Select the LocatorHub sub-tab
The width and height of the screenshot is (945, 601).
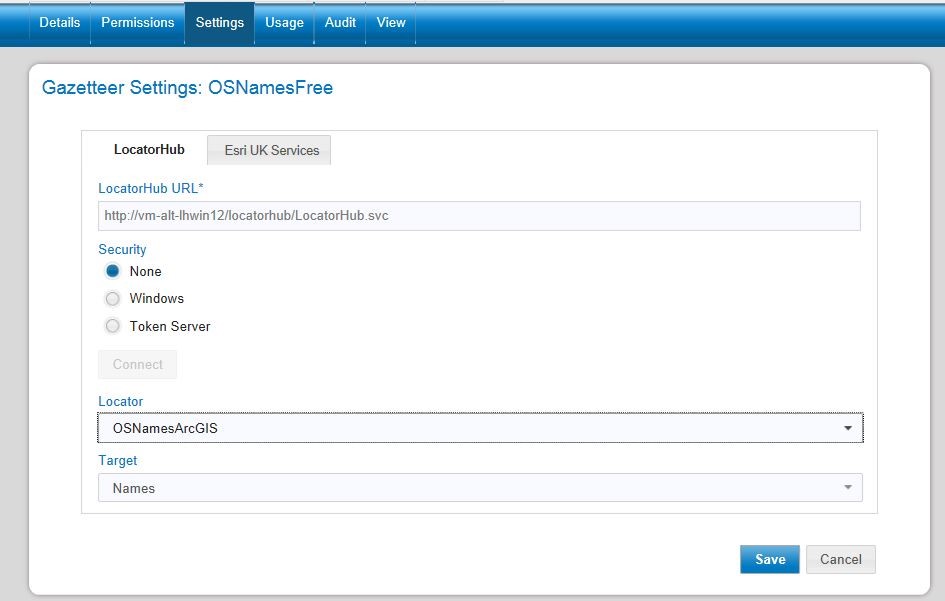click(x=149, y=149)
